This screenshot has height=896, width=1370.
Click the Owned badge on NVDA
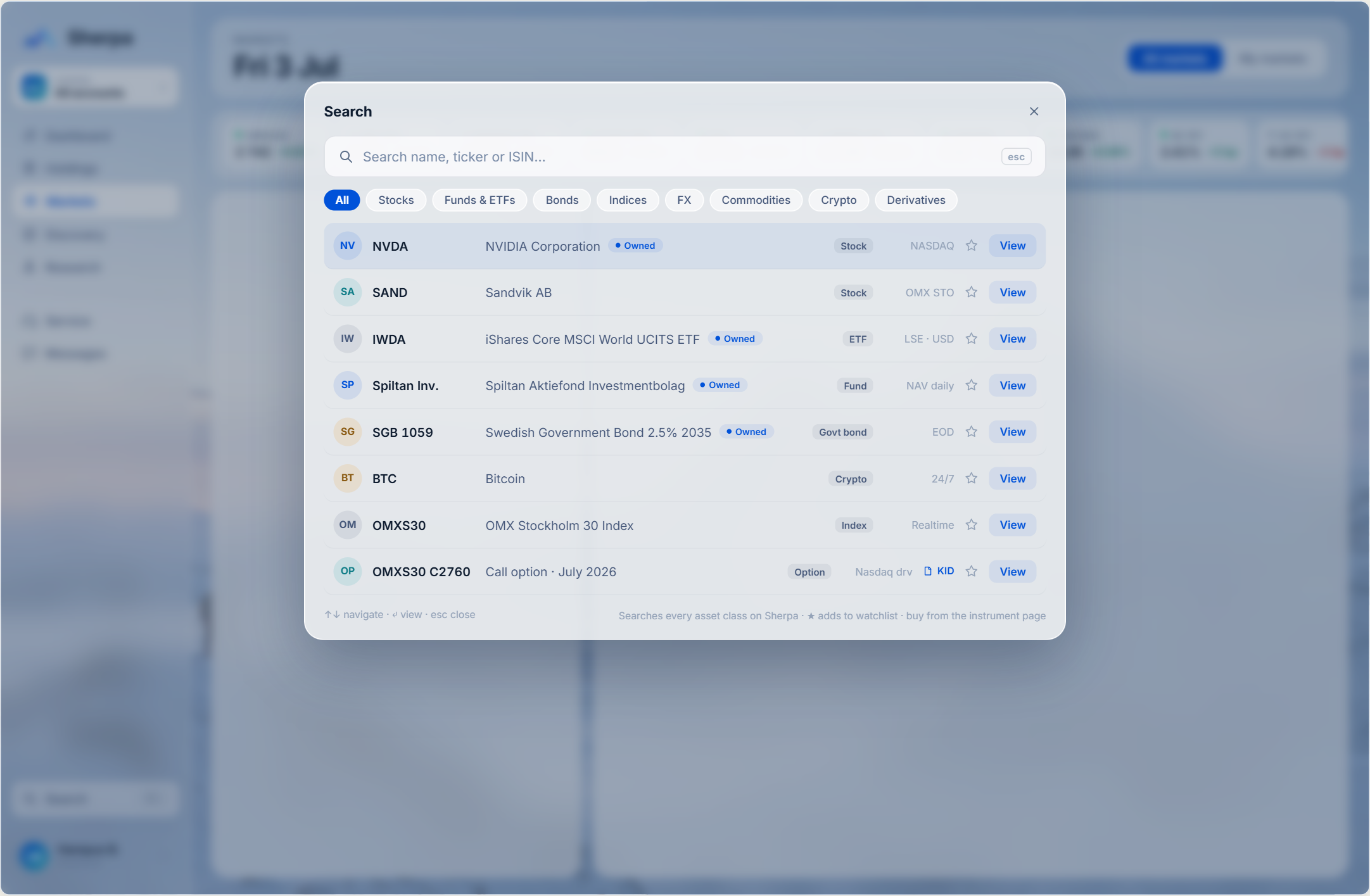coord(635,246)
